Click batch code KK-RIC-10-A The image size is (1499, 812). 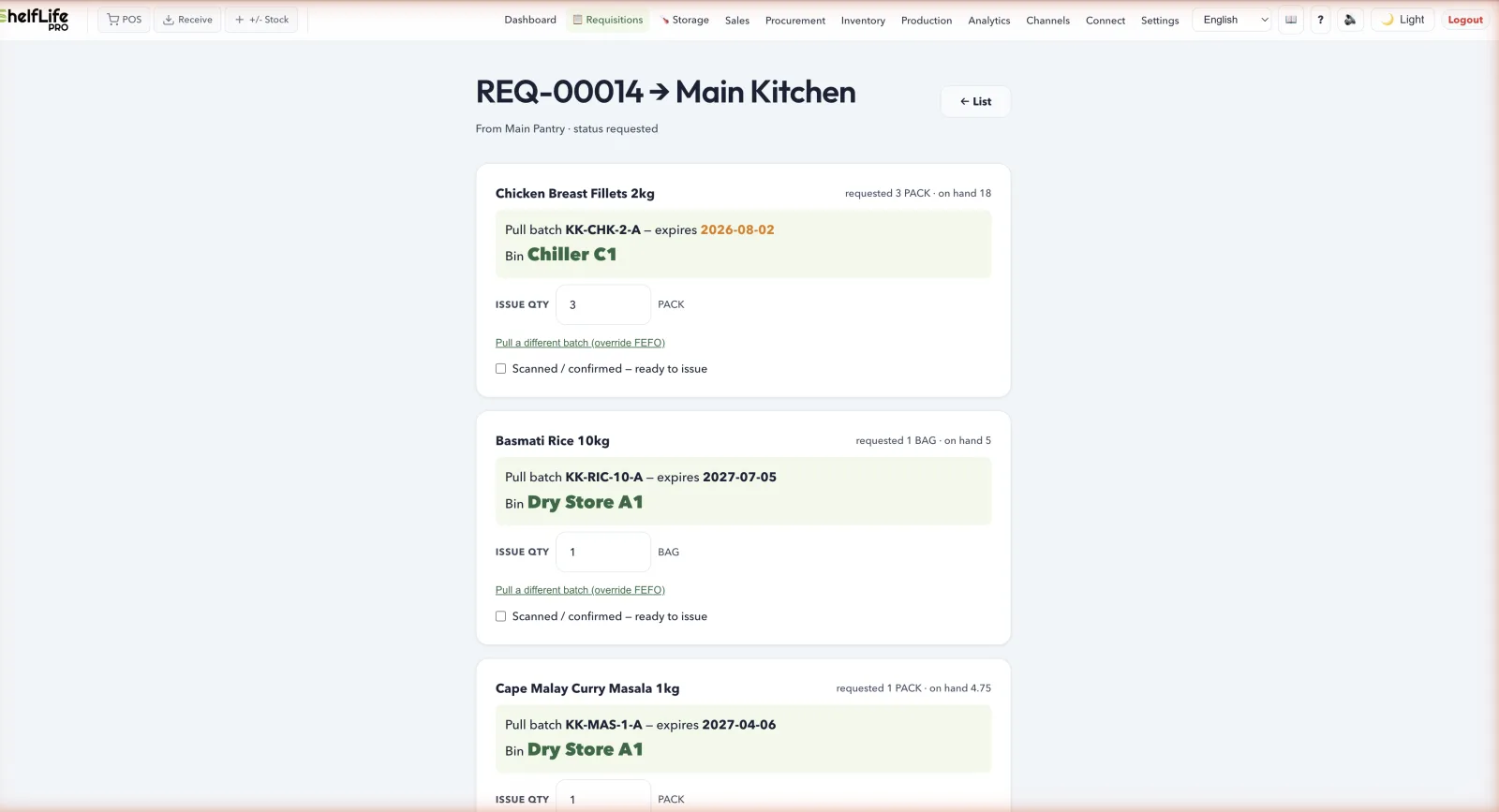[x=604, y=477]
